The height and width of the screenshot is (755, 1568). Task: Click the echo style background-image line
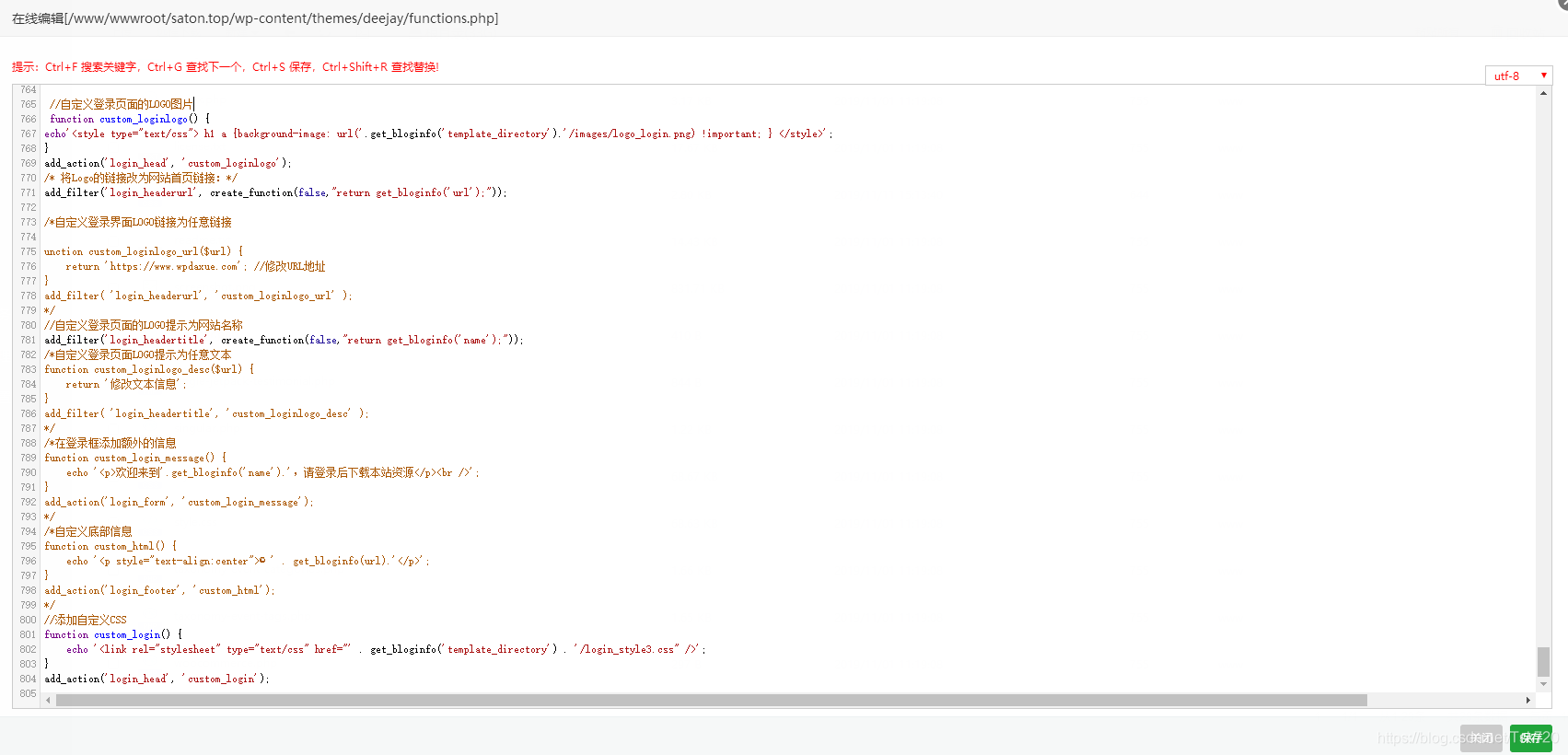438,134
